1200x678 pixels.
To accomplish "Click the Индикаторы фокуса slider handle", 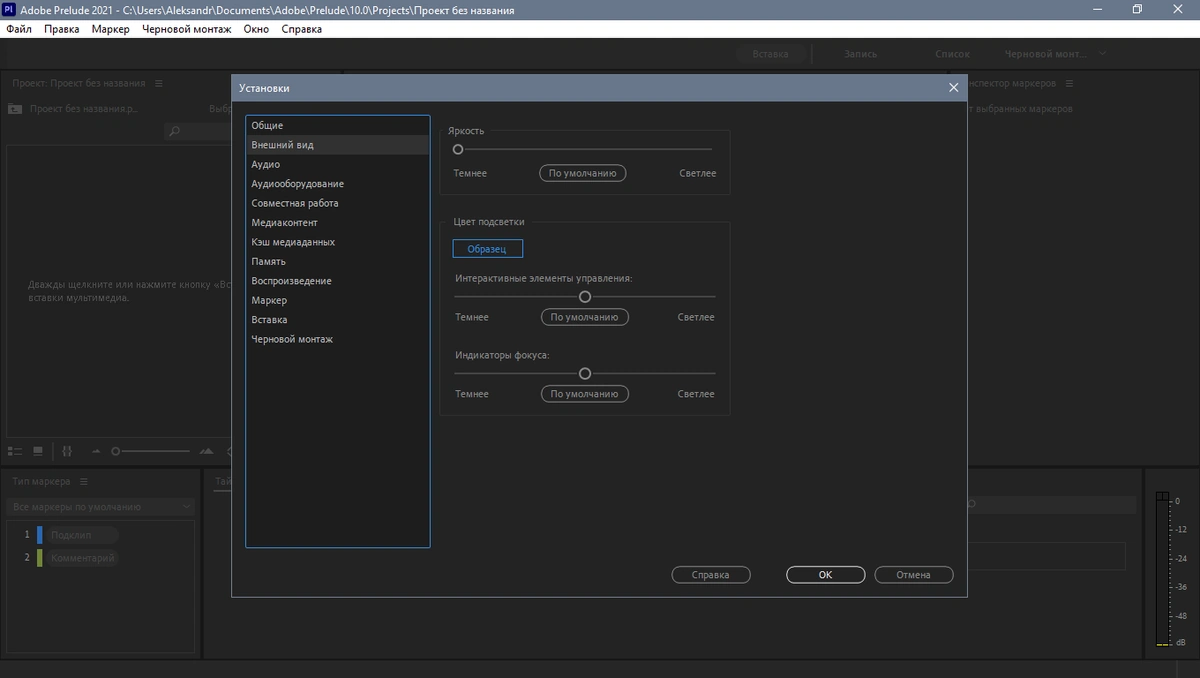I will (x=585, y=373).
